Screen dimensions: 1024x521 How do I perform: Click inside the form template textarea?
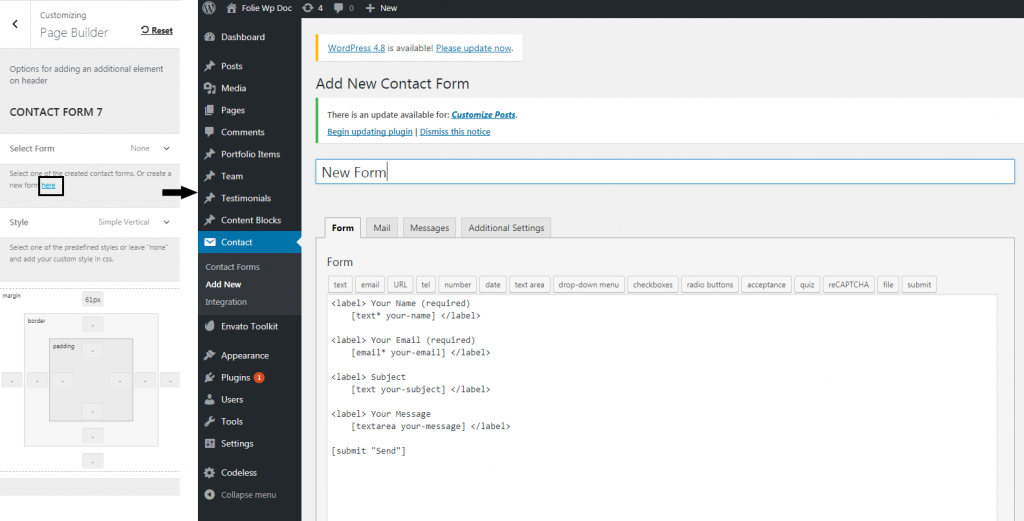pyautogui.click(x=662, y=408)
